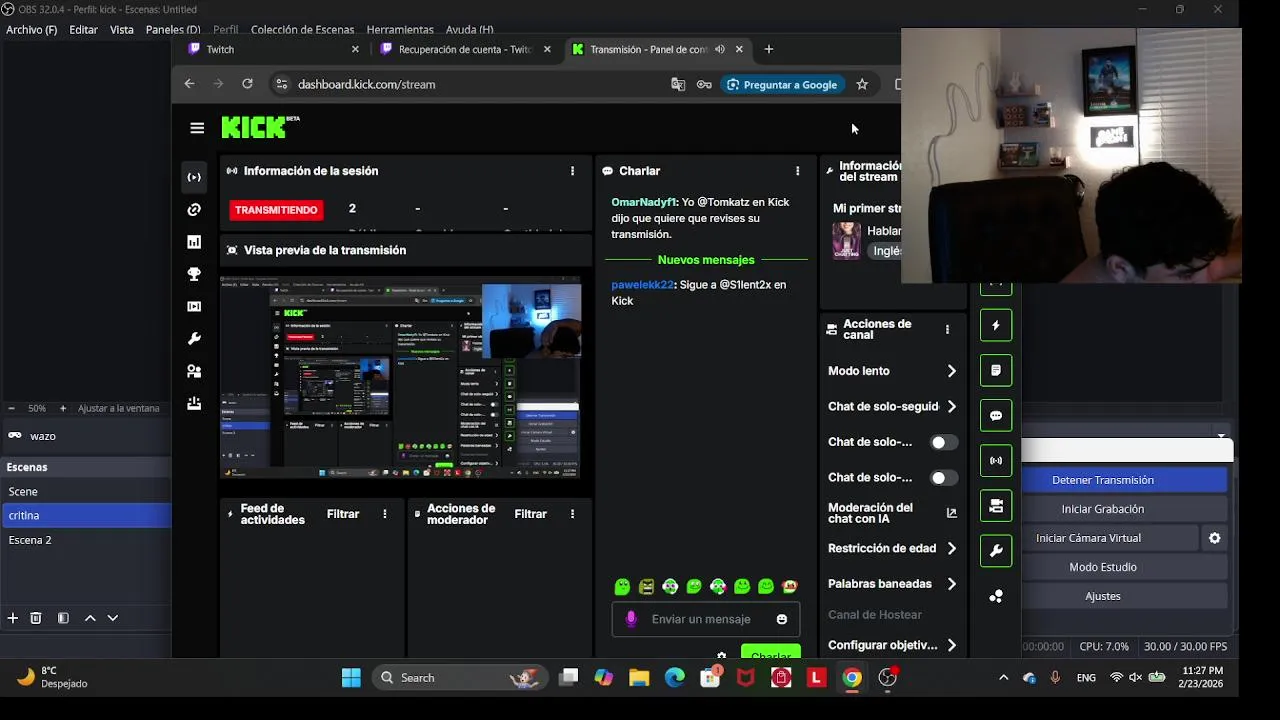Viewport: 1280px width, 720px height.
Task: Open the lightning bolt widget in right strip
Action: [x=996, y=325]
